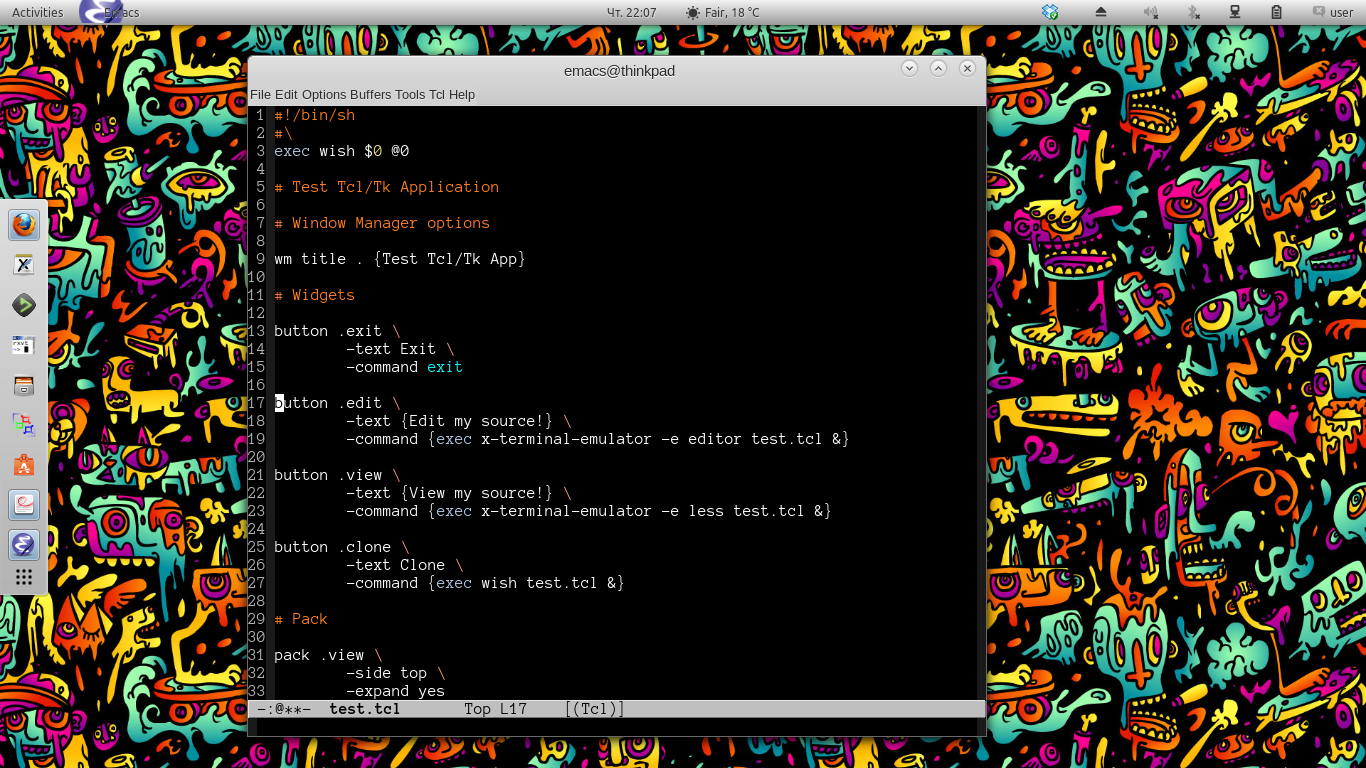
Task: Open the Tools menu in Emacs
Action: click(410, 94)
